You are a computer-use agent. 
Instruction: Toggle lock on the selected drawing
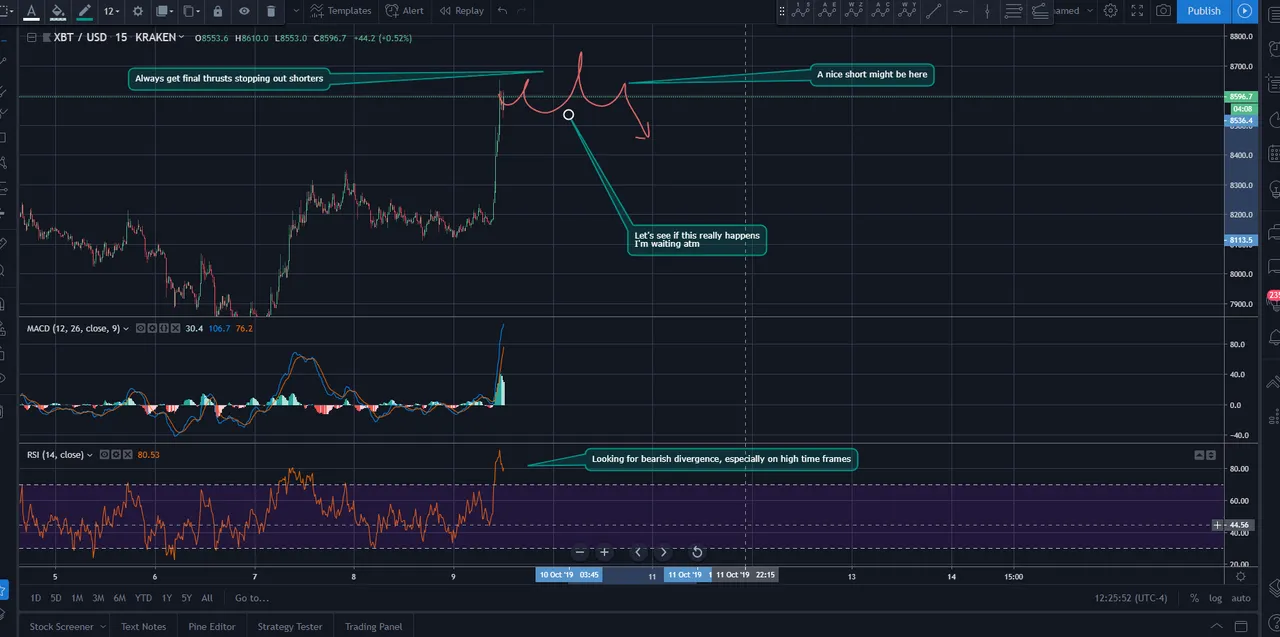coord(217,11)
